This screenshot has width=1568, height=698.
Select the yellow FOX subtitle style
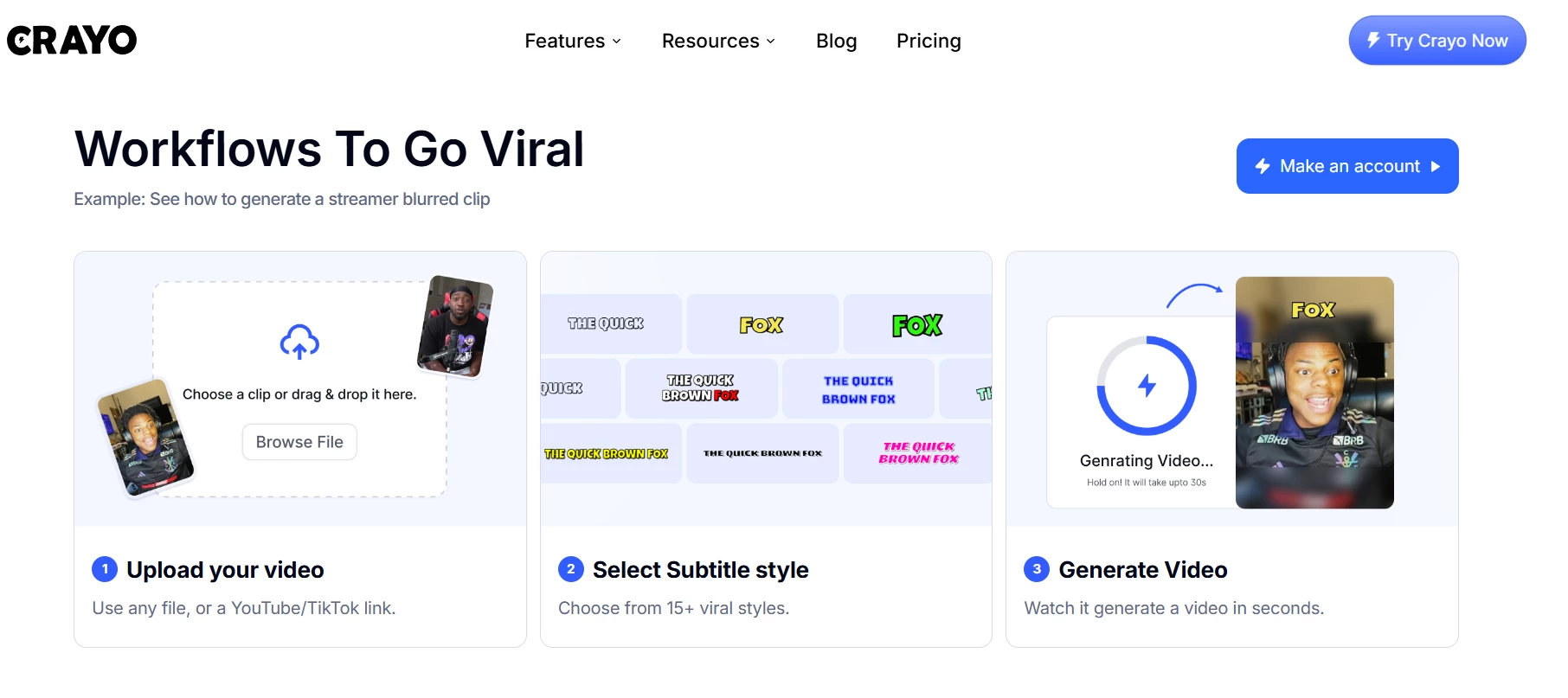coord(762,324)
